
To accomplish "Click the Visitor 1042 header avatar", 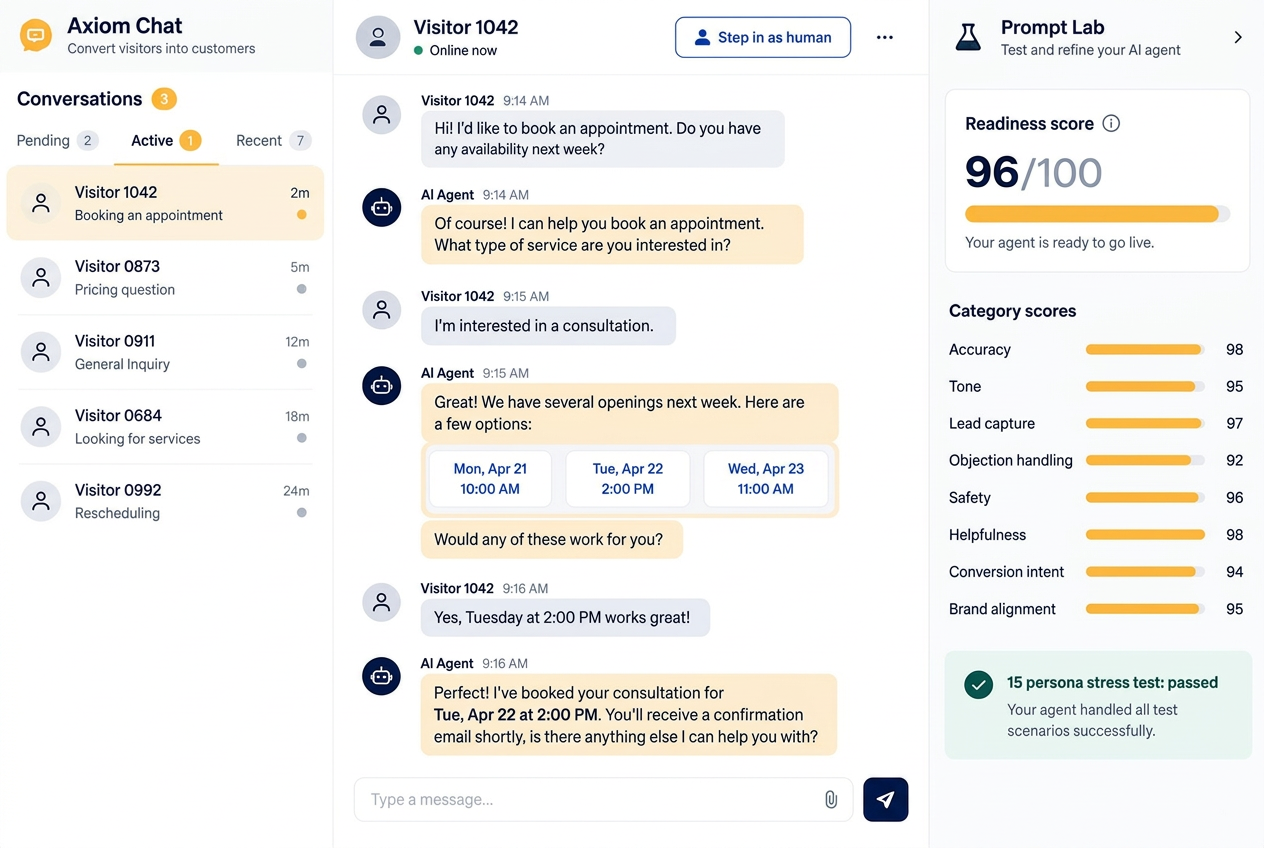I will [x=378, y=37].
